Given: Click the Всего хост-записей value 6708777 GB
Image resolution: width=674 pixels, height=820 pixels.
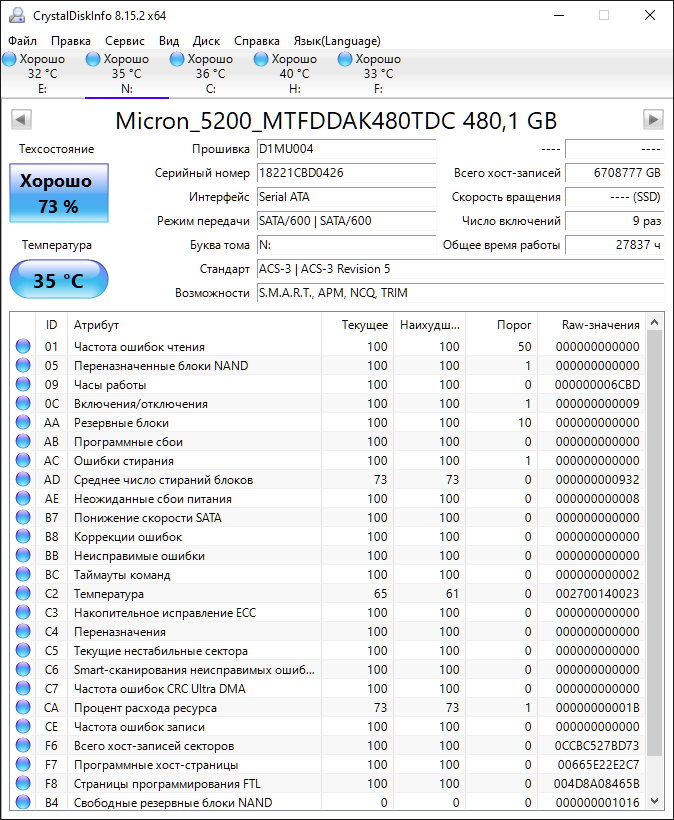Looking at the screenshot, I should [614, 173].
